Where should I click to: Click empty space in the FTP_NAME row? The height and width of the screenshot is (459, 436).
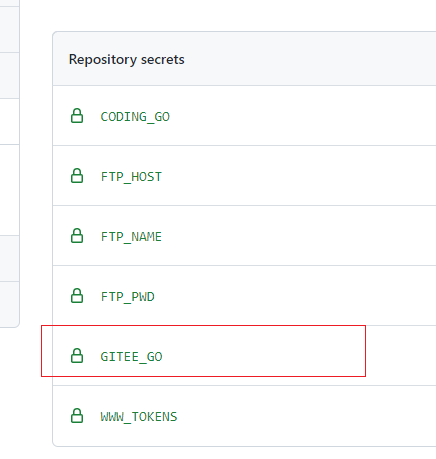[300, 236]
